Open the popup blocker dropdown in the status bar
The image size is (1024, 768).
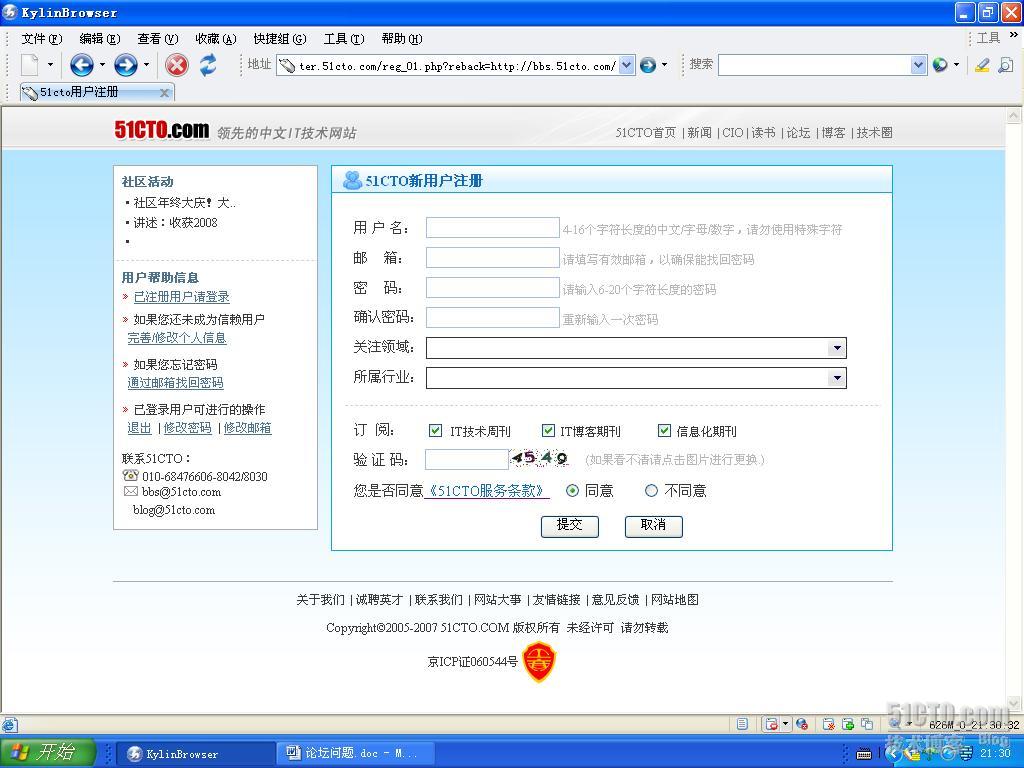(786, 724)
